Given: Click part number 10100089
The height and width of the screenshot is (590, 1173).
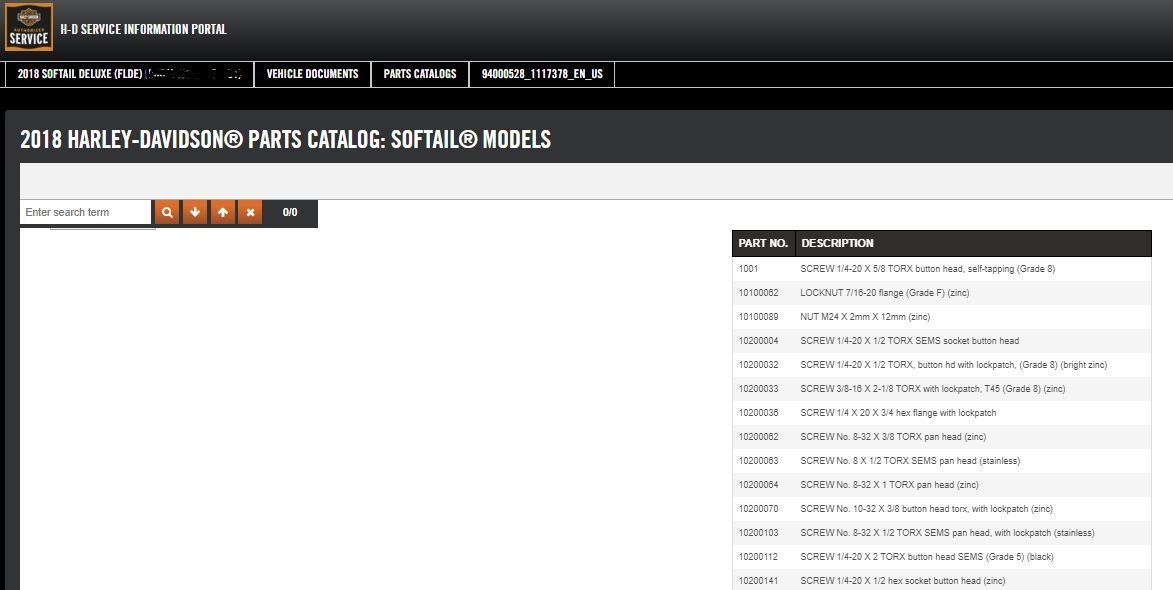Looking at the screenshot, I should click(x=758, y=317).
